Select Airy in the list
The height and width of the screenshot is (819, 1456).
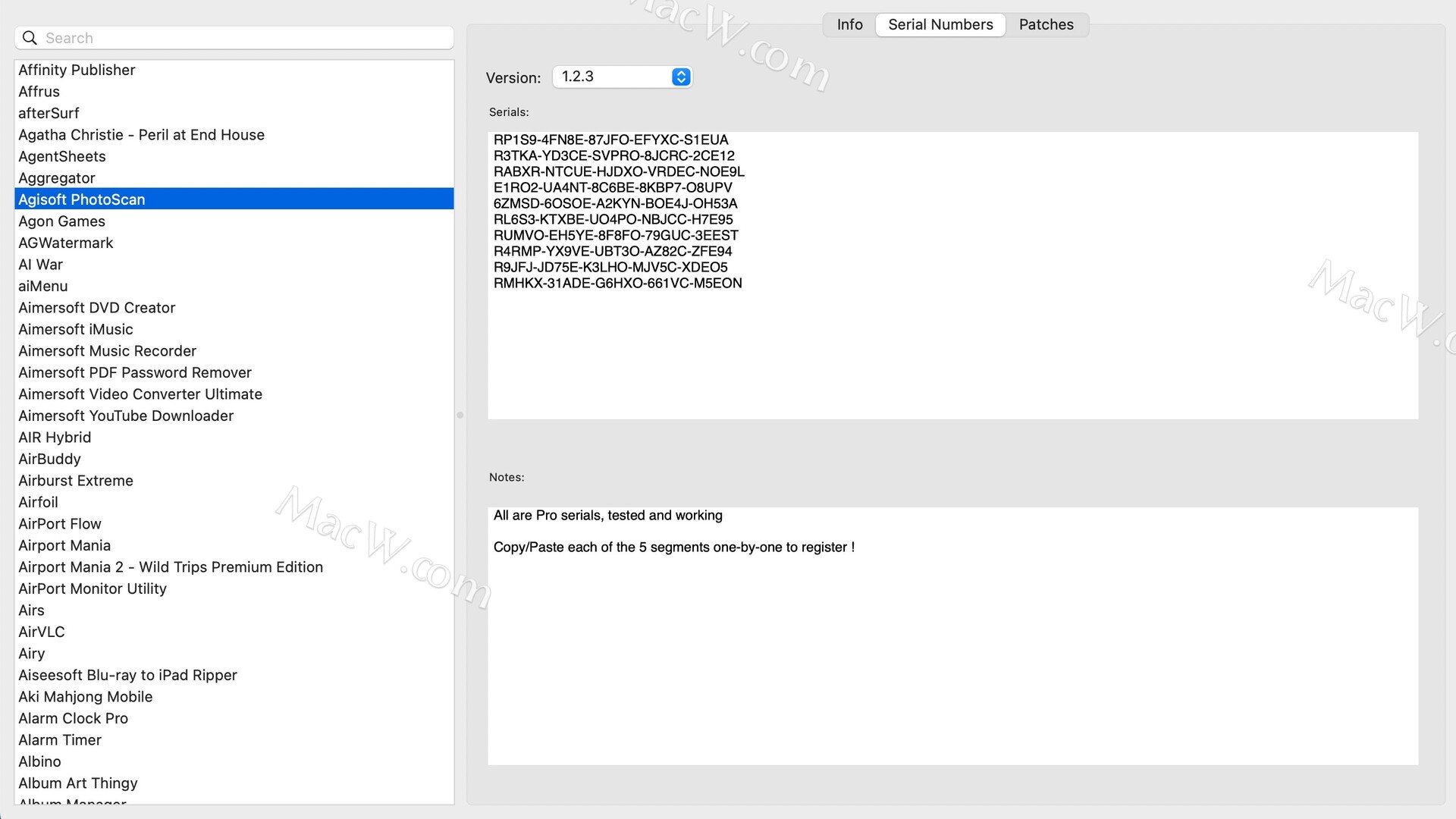234,654
